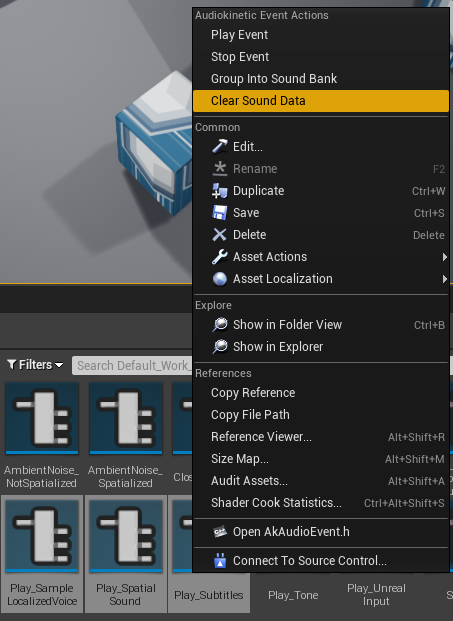Click the Search Default_Work field
The image size is (453, 621).
click(132, 366)
